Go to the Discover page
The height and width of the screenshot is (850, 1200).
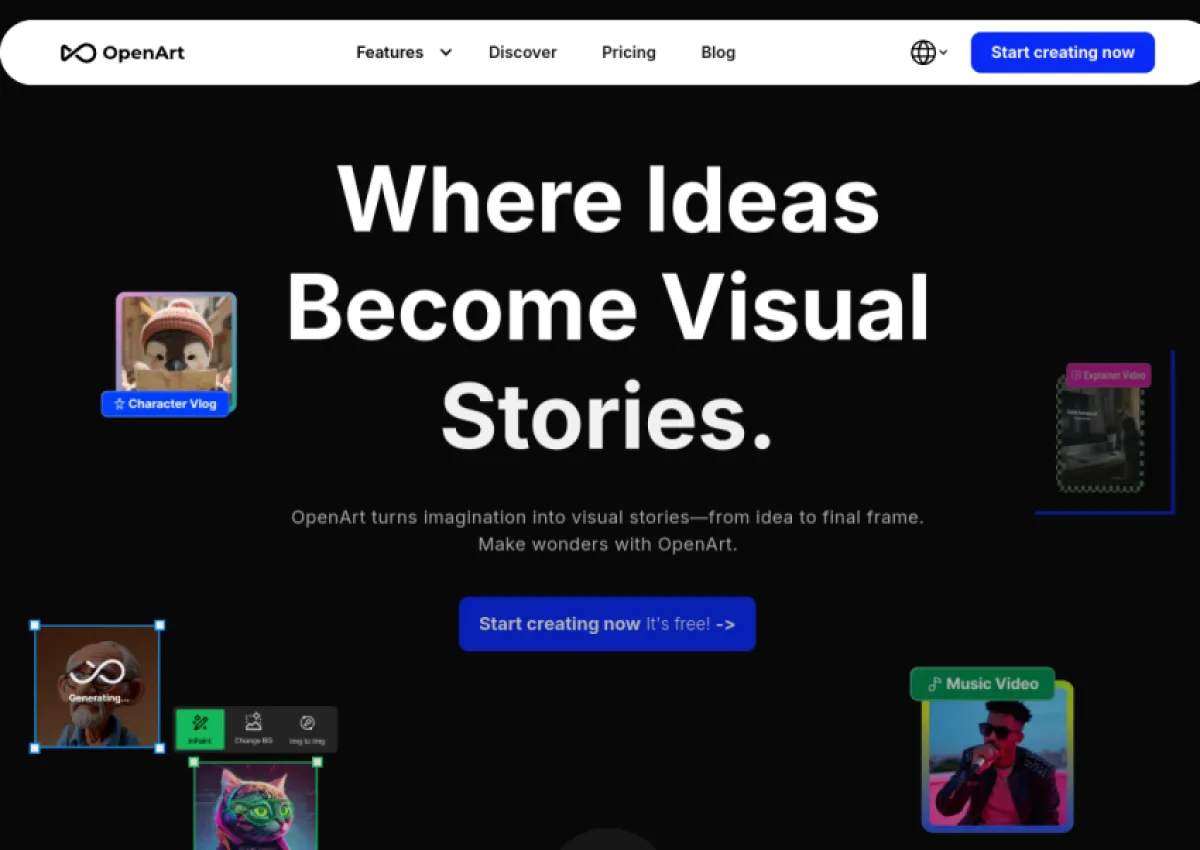pyautogui.click(x=523, y=53)
